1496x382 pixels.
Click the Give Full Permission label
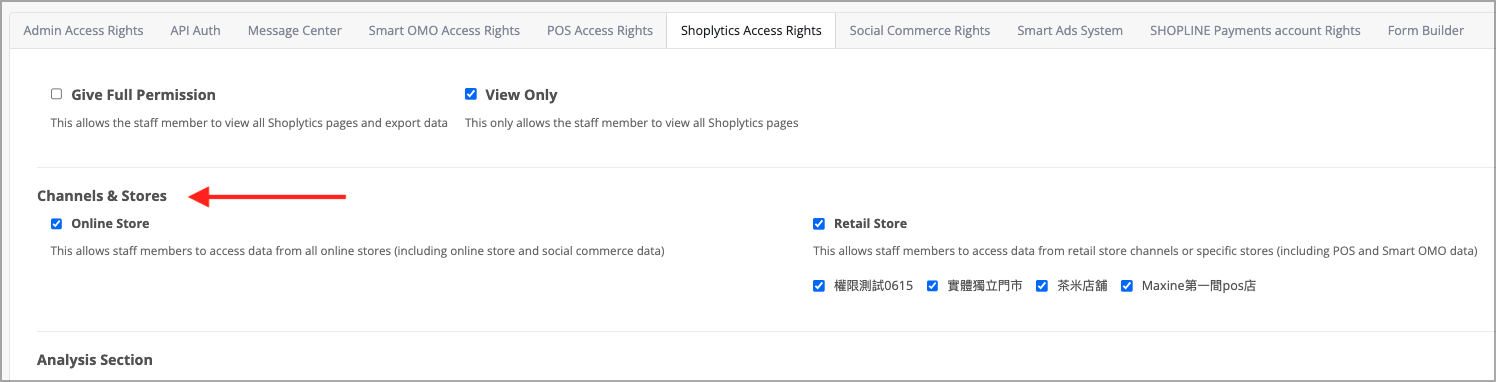[143, 95]
